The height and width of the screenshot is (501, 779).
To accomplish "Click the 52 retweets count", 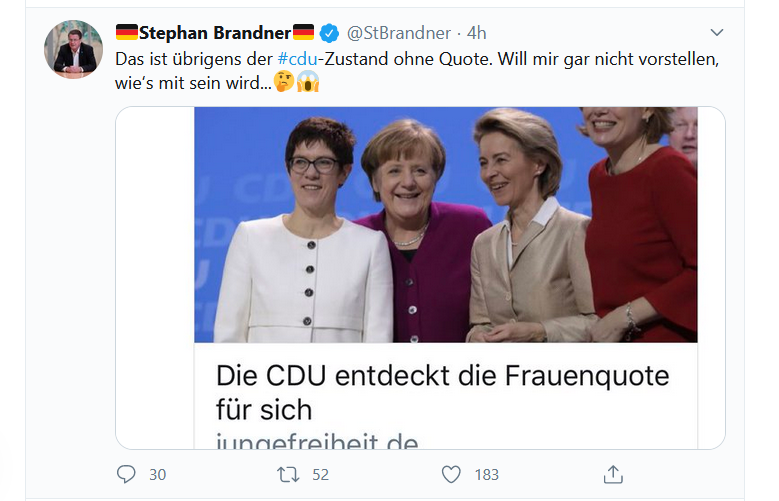I will point(320,474).
